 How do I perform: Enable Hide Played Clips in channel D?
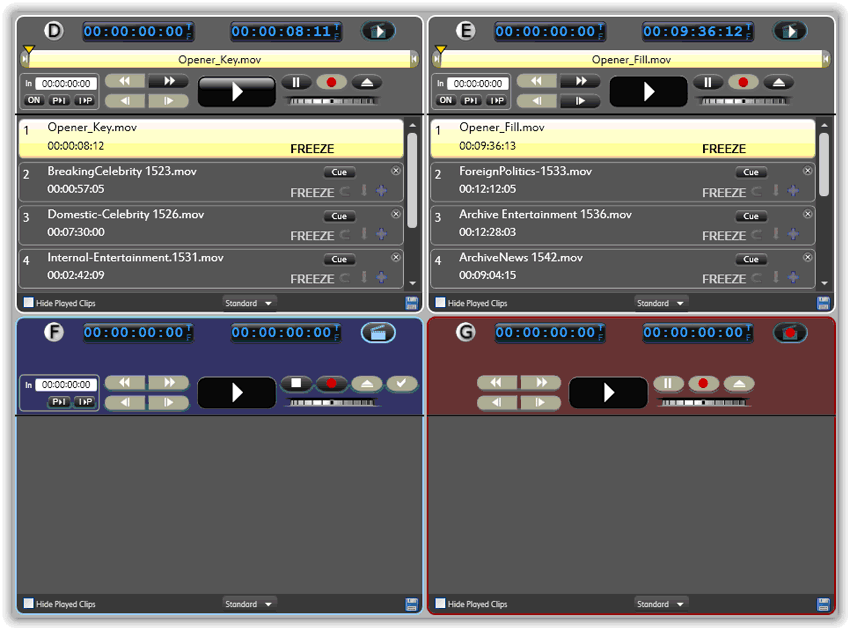[28, 303]
